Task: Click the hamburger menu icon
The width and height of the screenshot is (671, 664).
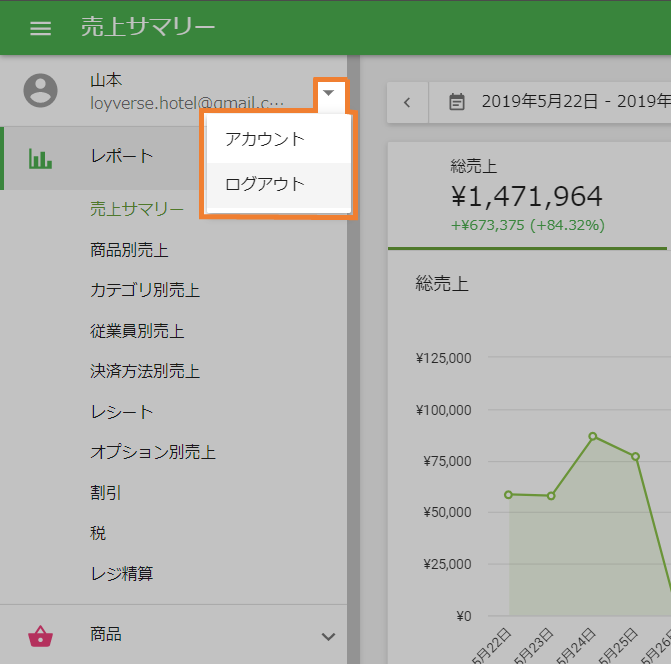Action: 40,28
